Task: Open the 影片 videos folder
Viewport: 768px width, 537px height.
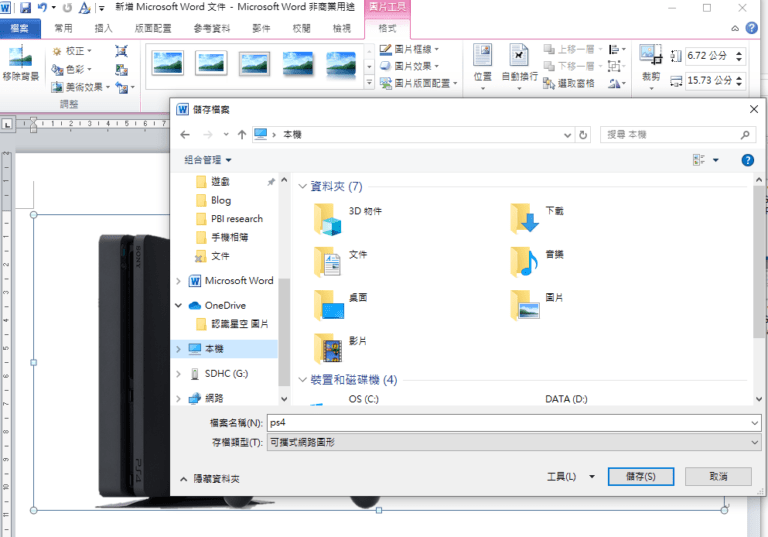Action: pos(340,348)
